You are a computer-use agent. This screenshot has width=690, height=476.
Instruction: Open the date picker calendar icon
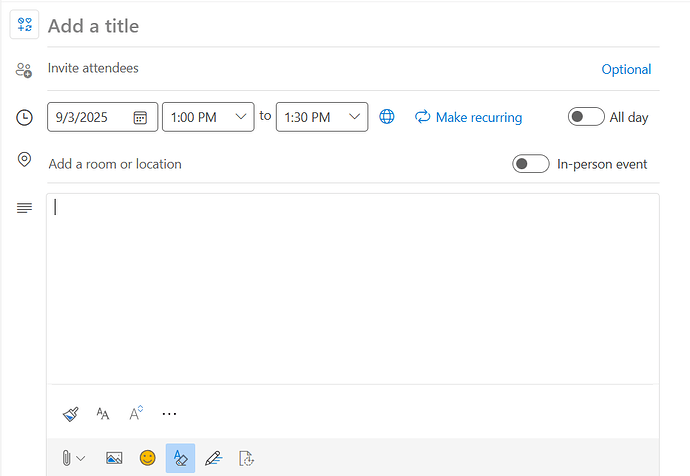pos(141,117)
